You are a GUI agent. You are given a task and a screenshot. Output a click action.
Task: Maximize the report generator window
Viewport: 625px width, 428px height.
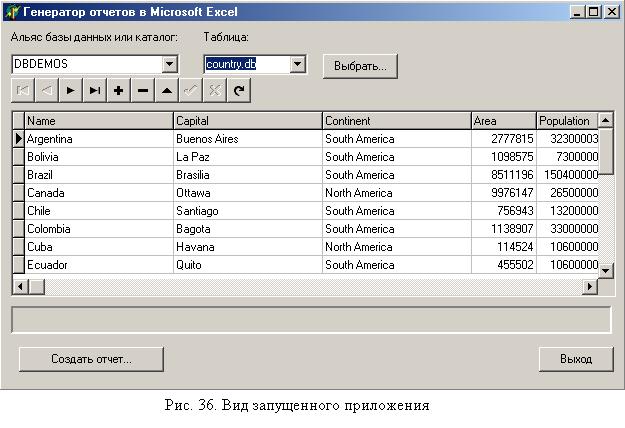point(594,12)
